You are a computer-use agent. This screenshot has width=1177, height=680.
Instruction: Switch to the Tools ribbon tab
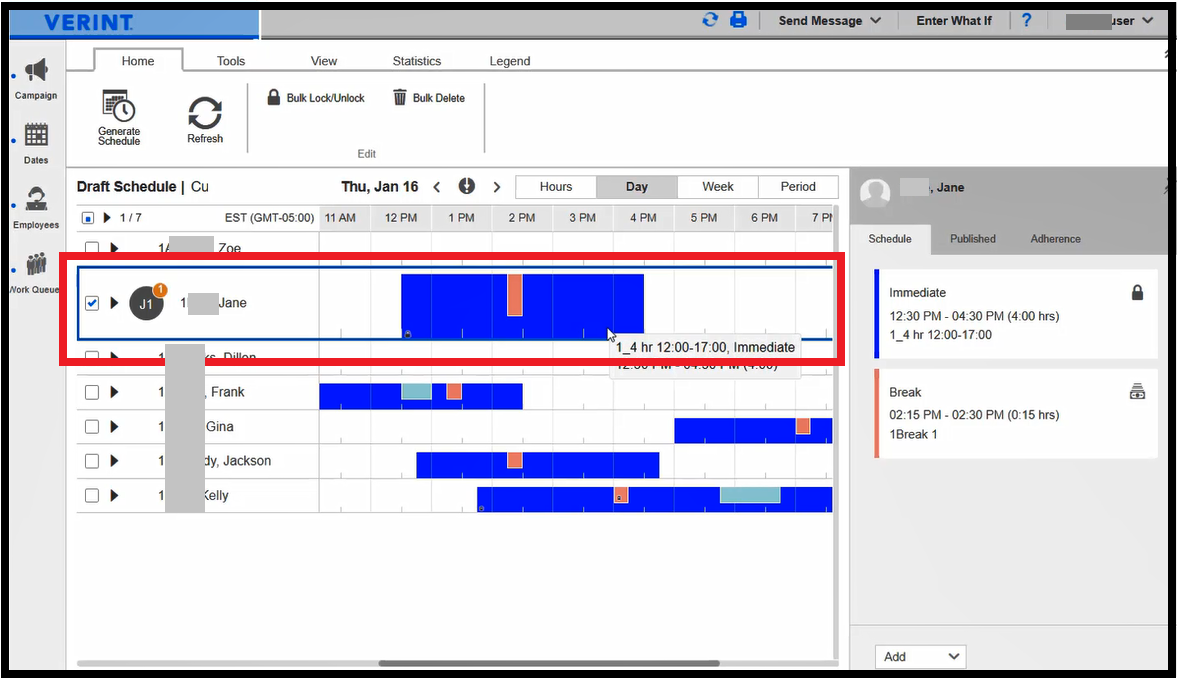pos(230,61)
